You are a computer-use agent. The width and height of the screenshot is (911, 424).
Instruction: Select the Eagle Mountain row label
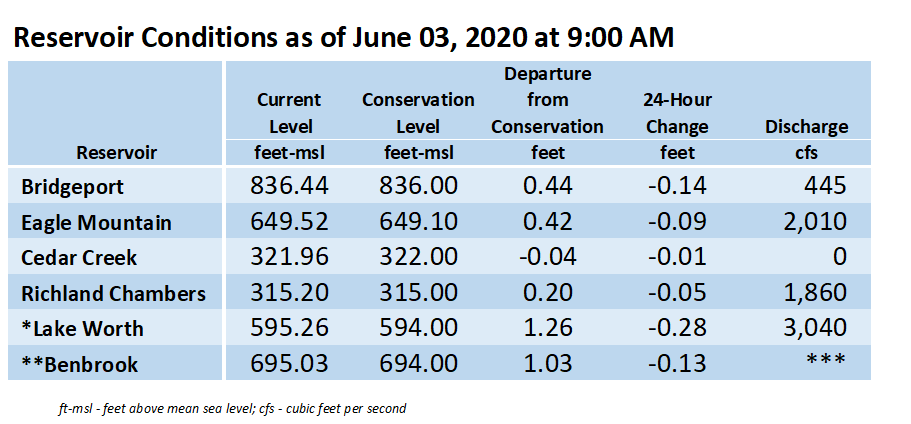[x=96, y=223]
